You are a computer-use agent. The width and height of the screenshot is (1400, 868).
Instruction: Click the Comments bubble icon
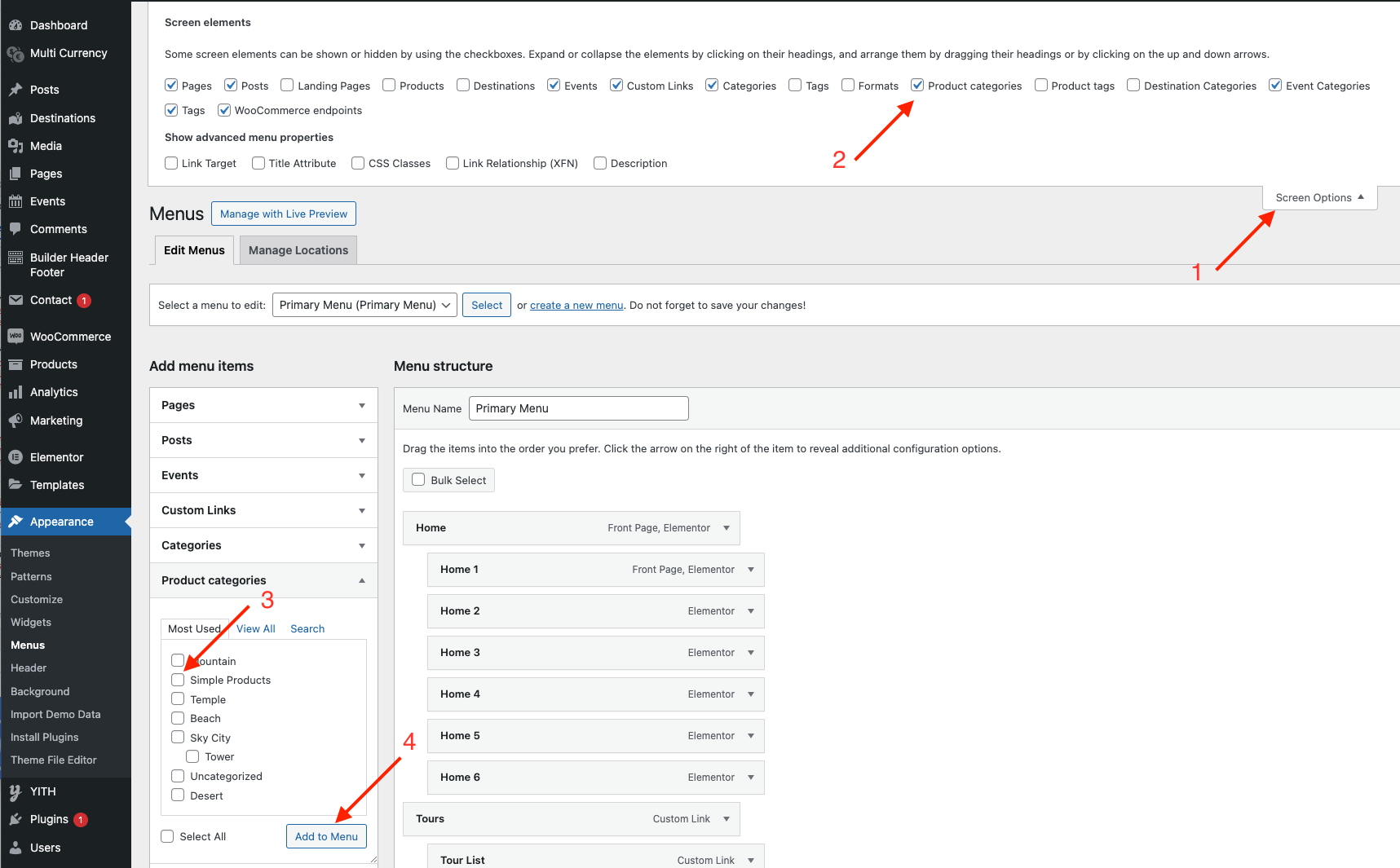(x=15, y=229)
